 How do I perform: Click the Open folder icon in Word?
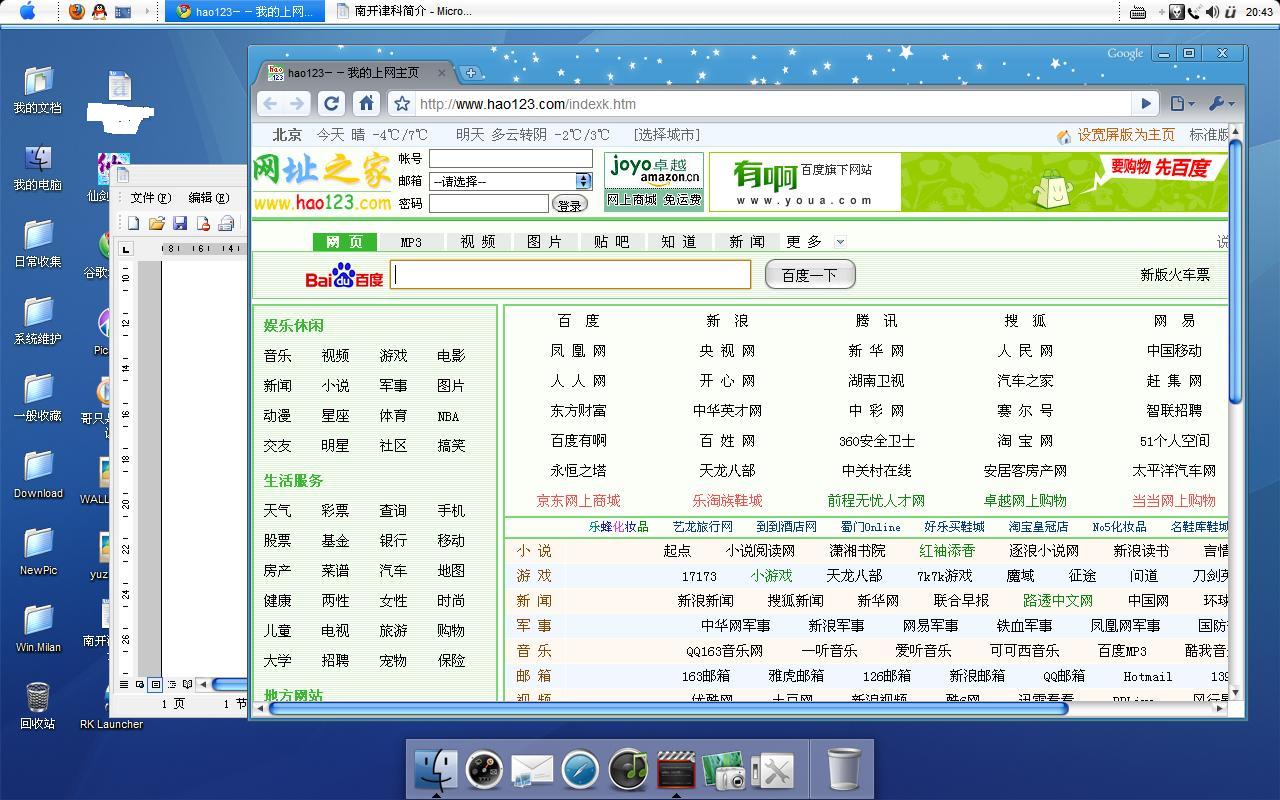pos(156,223)
